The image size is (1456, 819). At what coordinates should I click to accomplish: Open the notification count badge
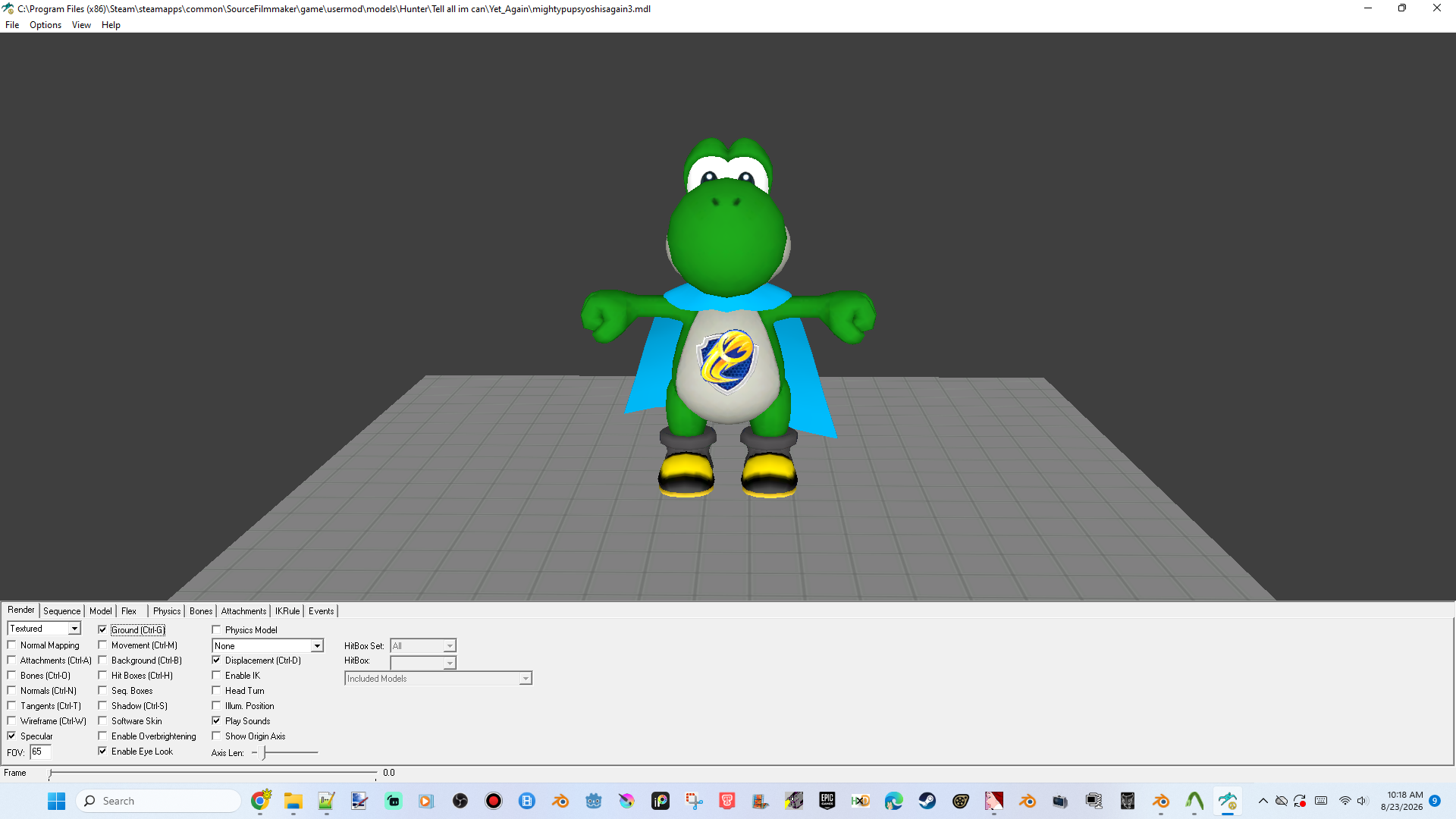tap(1435, 801)
